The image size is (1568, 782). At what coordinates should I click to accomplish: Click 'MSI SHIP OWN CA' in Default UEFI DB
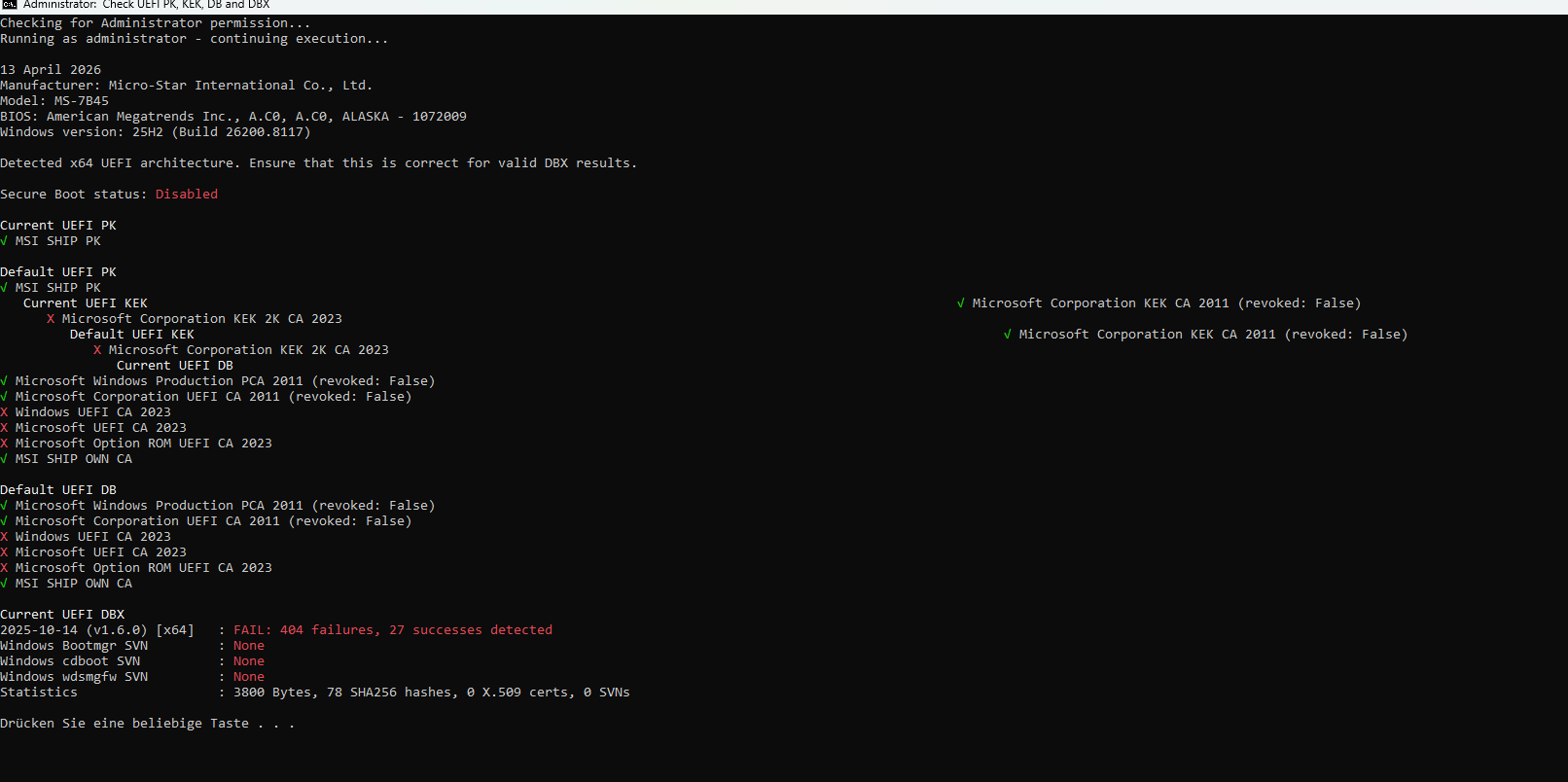tap(74, 584)
